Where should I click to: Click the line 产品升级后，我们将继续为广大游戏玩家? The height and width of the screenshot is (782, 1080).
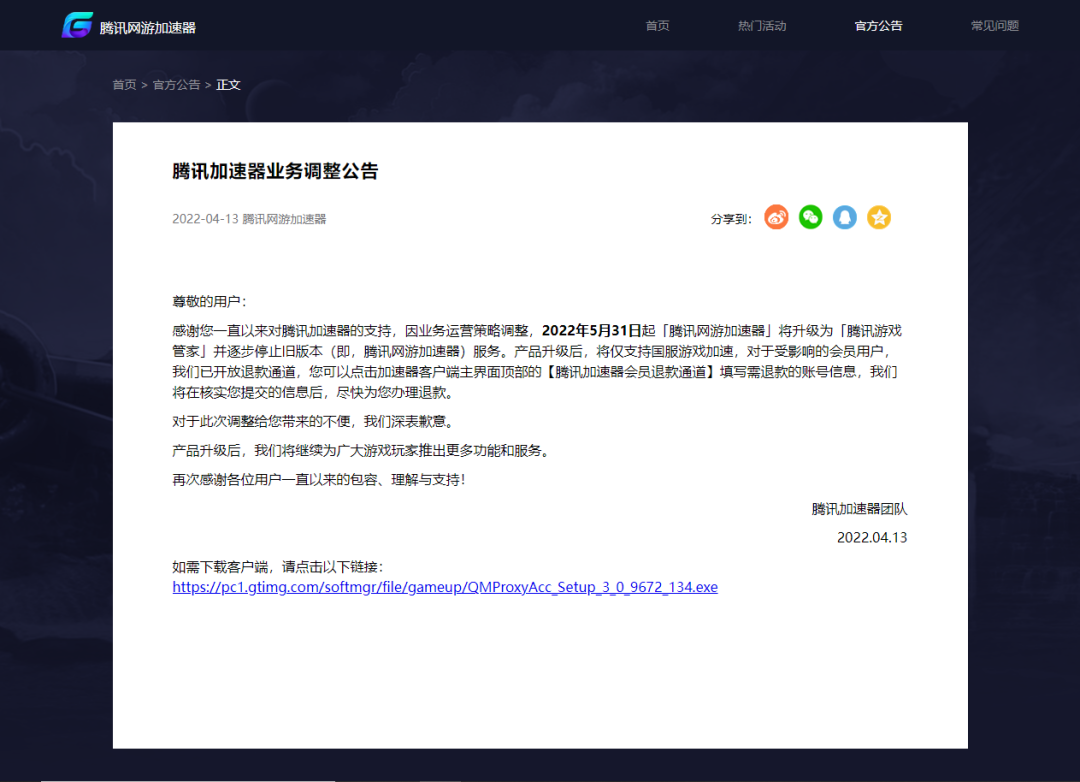[x=361, y=451]
